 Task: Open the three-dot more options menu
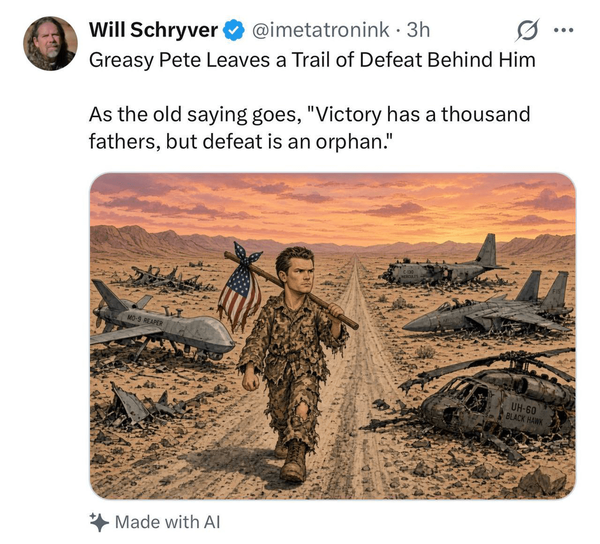[x=564, y=30]
